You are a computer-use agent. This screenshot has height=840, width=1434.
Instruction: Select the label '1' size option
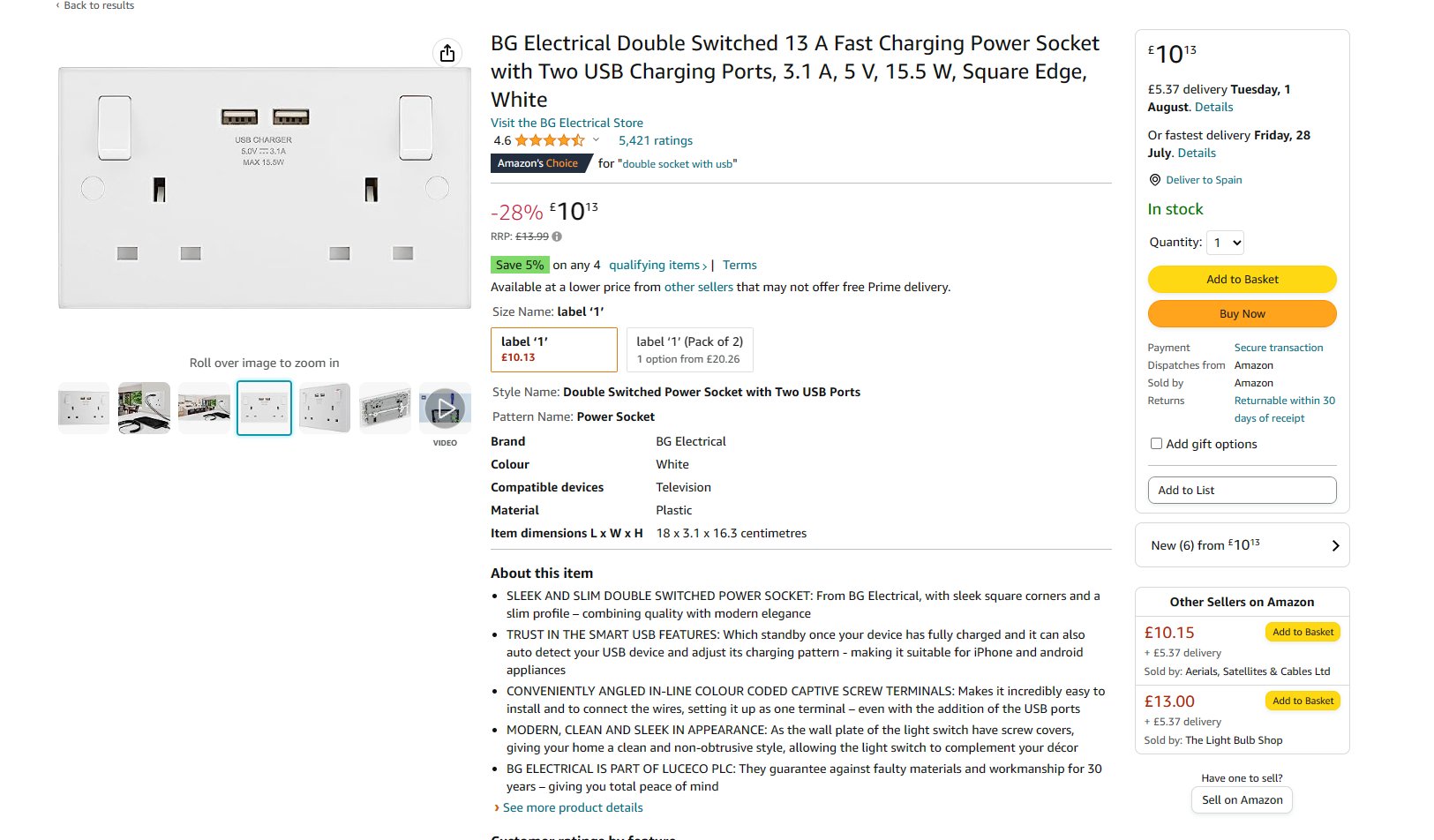pos(553,349)
